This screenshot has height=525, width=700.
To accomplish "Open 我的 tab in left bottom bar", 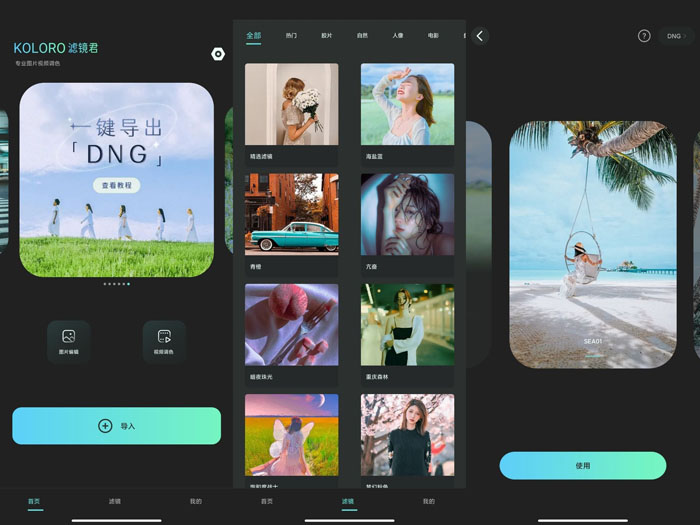I will tap(195, 501).
